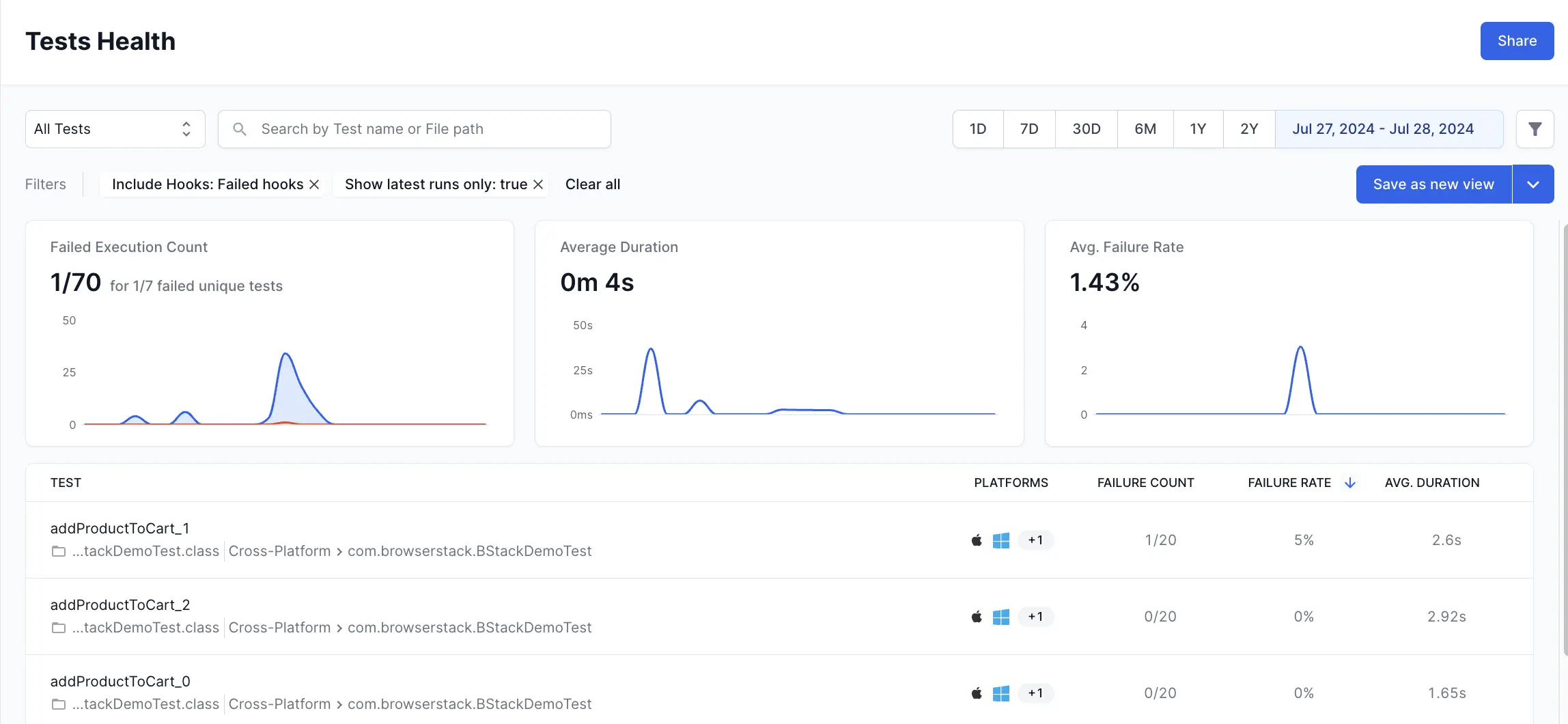The width and height of the screenshot is (1568, 724).
Task: Focus the Search by Test name field
Action: [423, 129]
